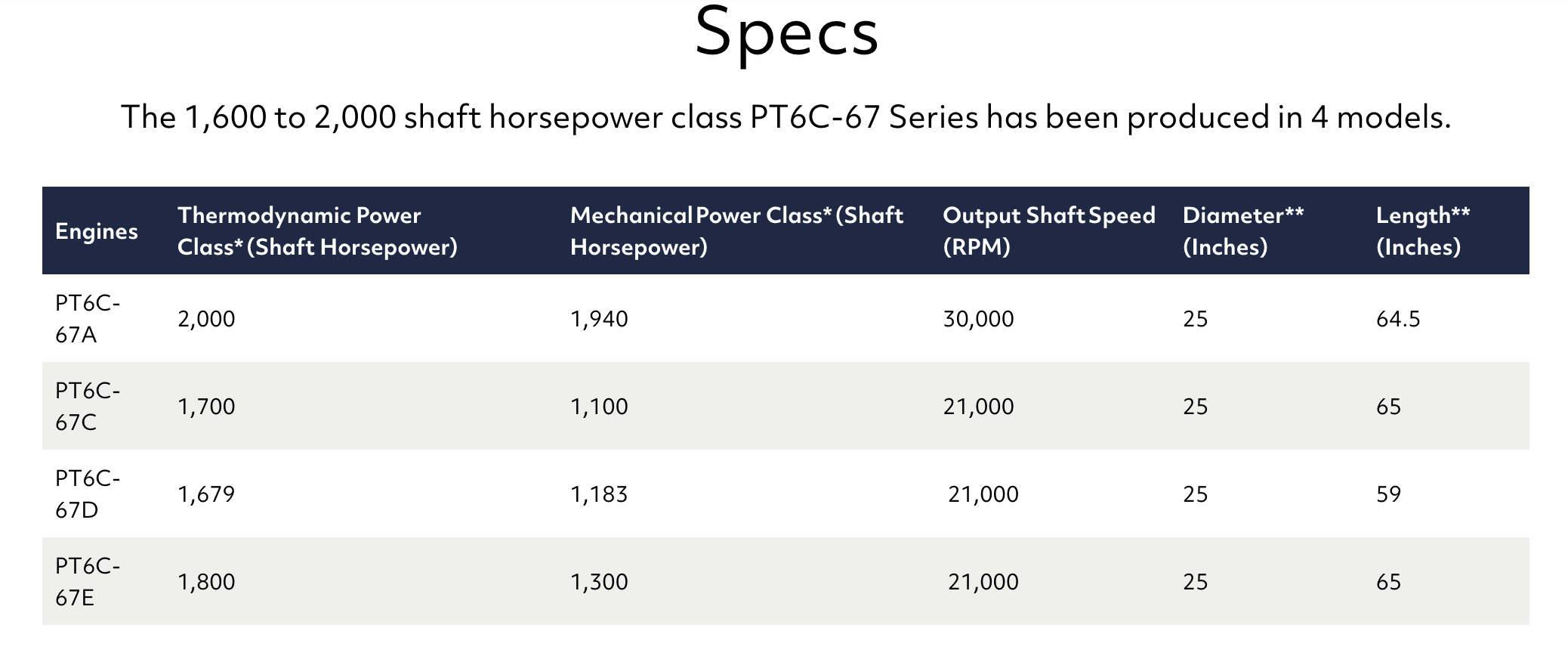Click the 1,183 mechanical power value
This screenshot has width=1568, height=659.
click(x=599, y=494)
